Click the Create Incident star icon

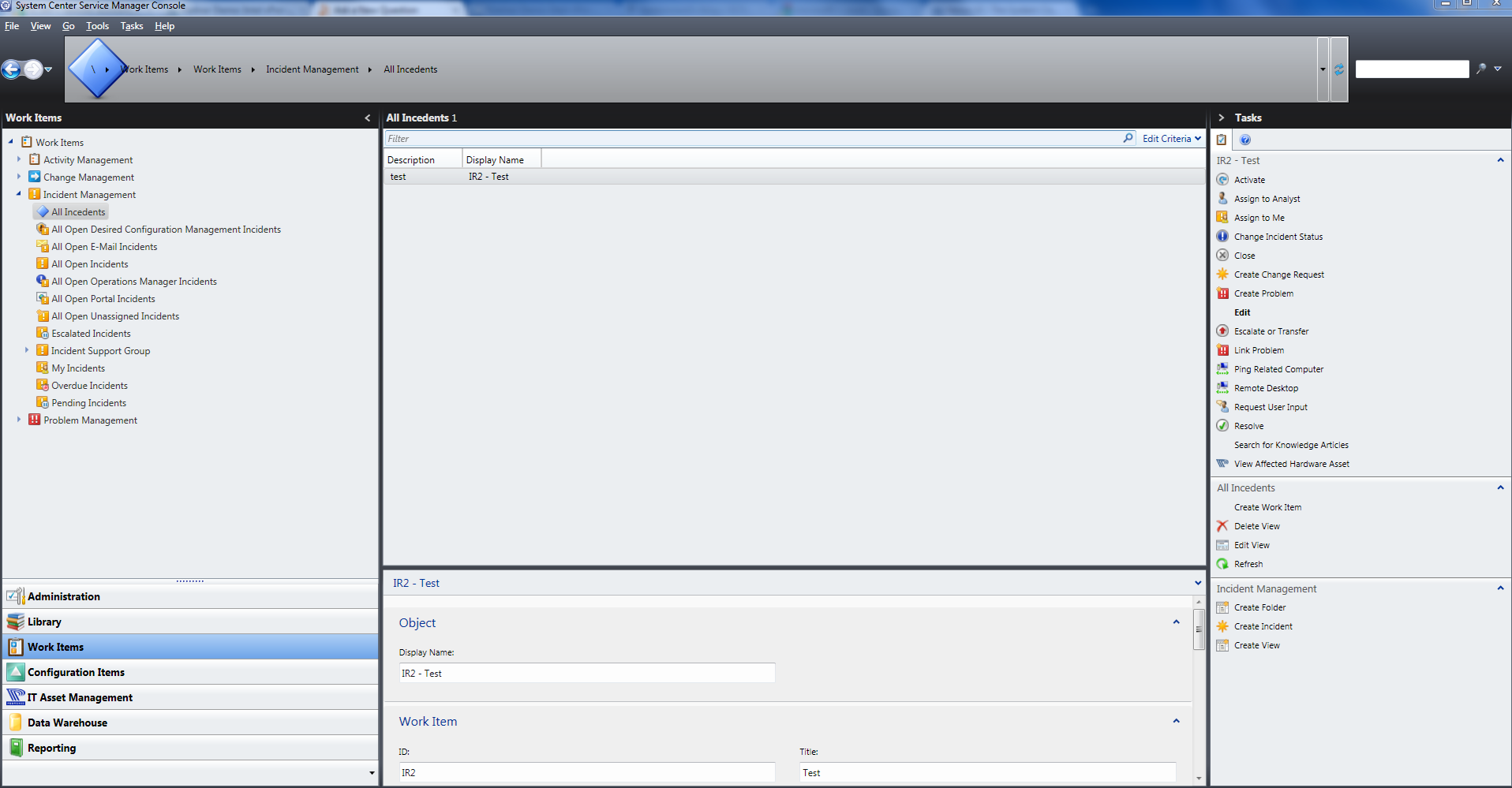1222,626
